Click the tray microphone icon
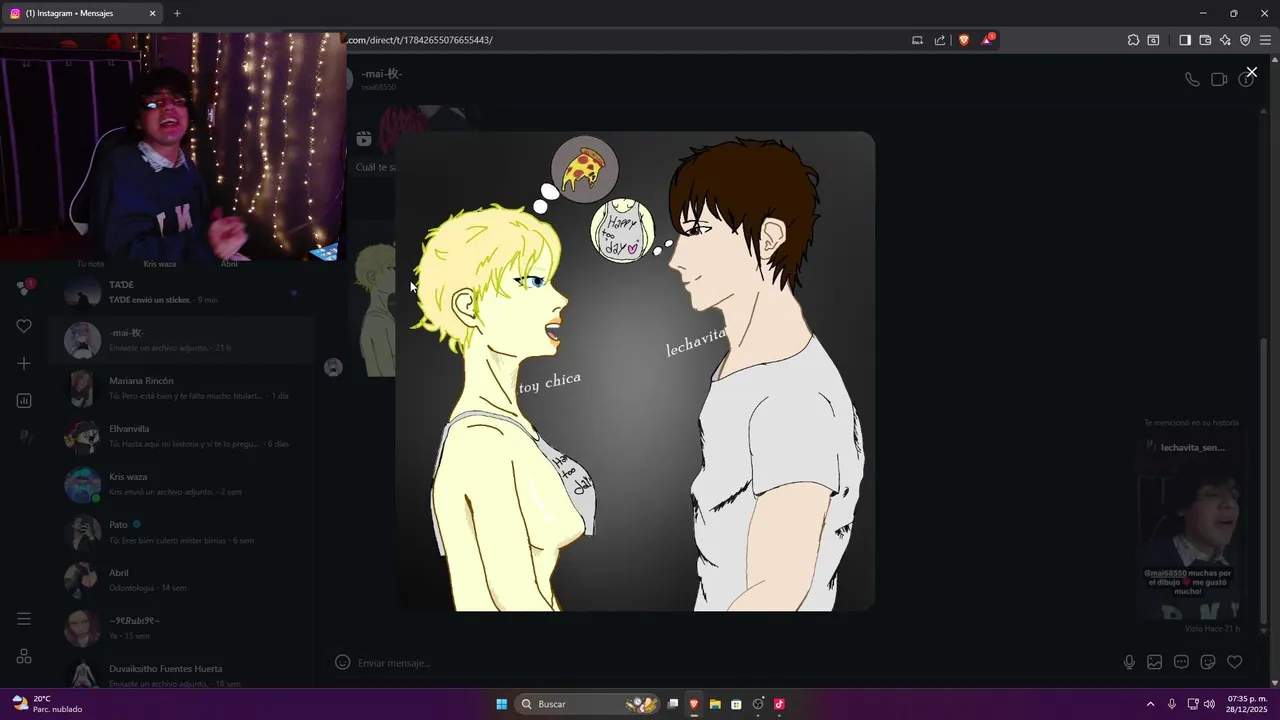 (x=1172, y=704)
